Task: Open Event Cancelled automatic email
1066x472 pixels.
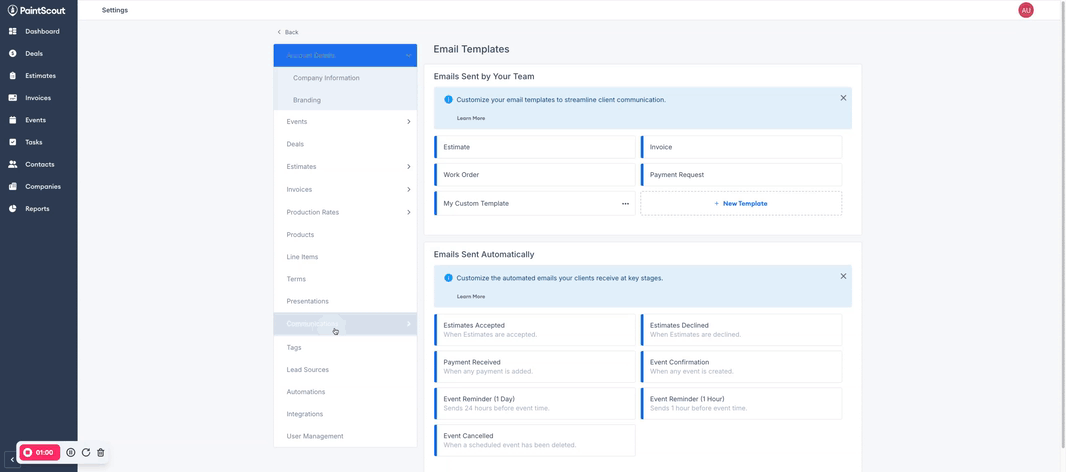Action: pos(535,440)
